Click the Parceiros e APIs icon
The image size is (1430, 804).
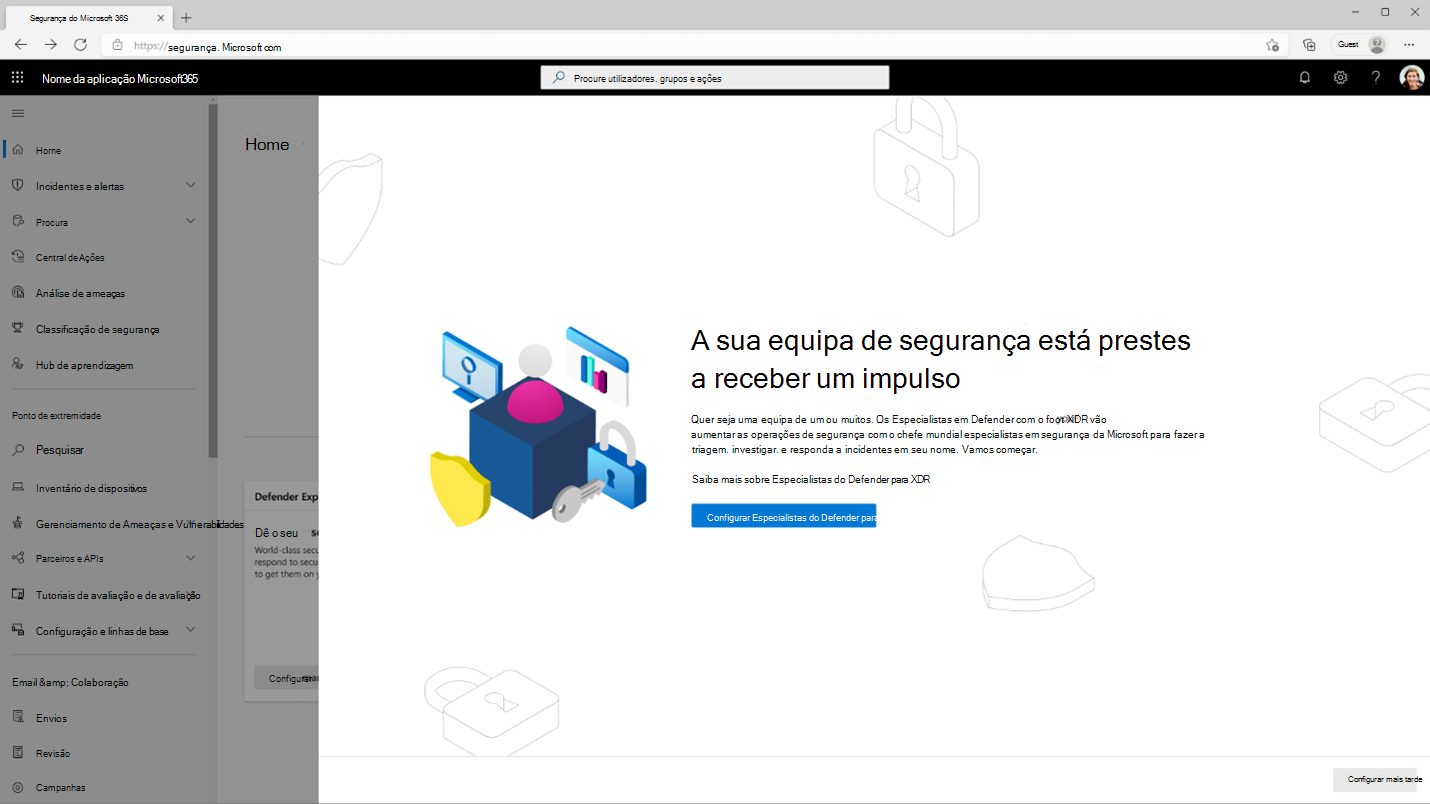click(17, 558)
